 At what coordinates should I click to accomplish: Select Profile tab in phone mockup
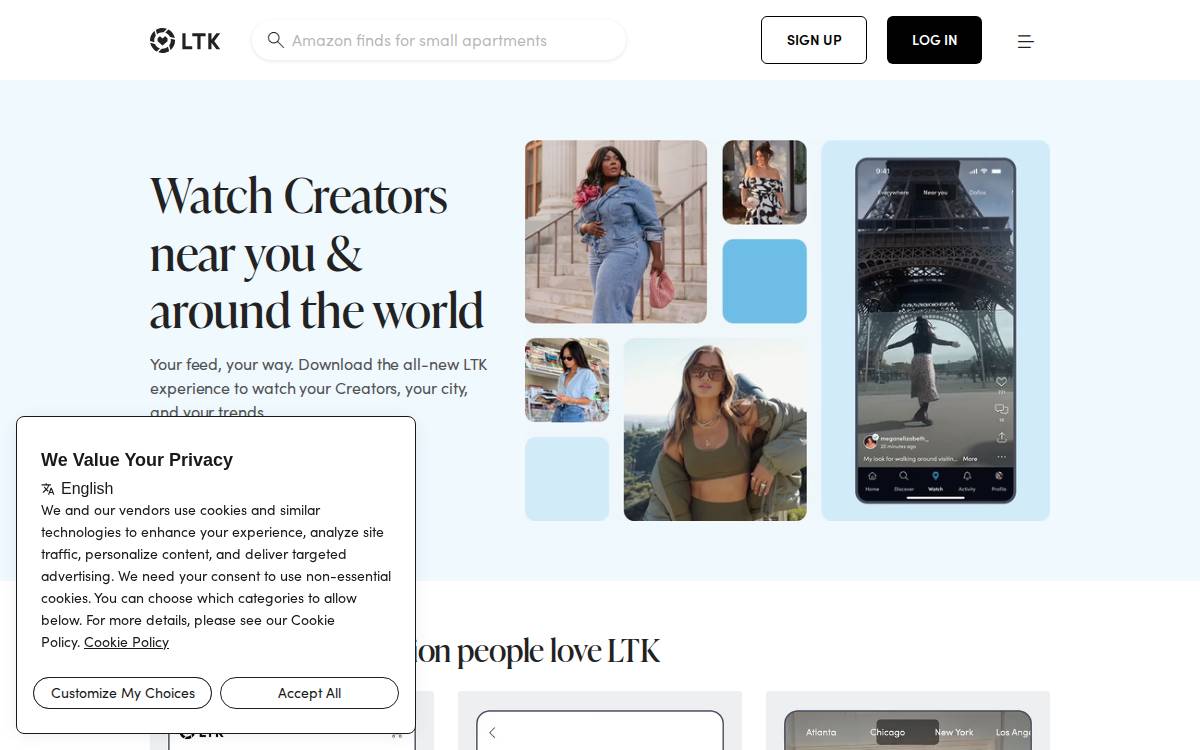point(999,481)
